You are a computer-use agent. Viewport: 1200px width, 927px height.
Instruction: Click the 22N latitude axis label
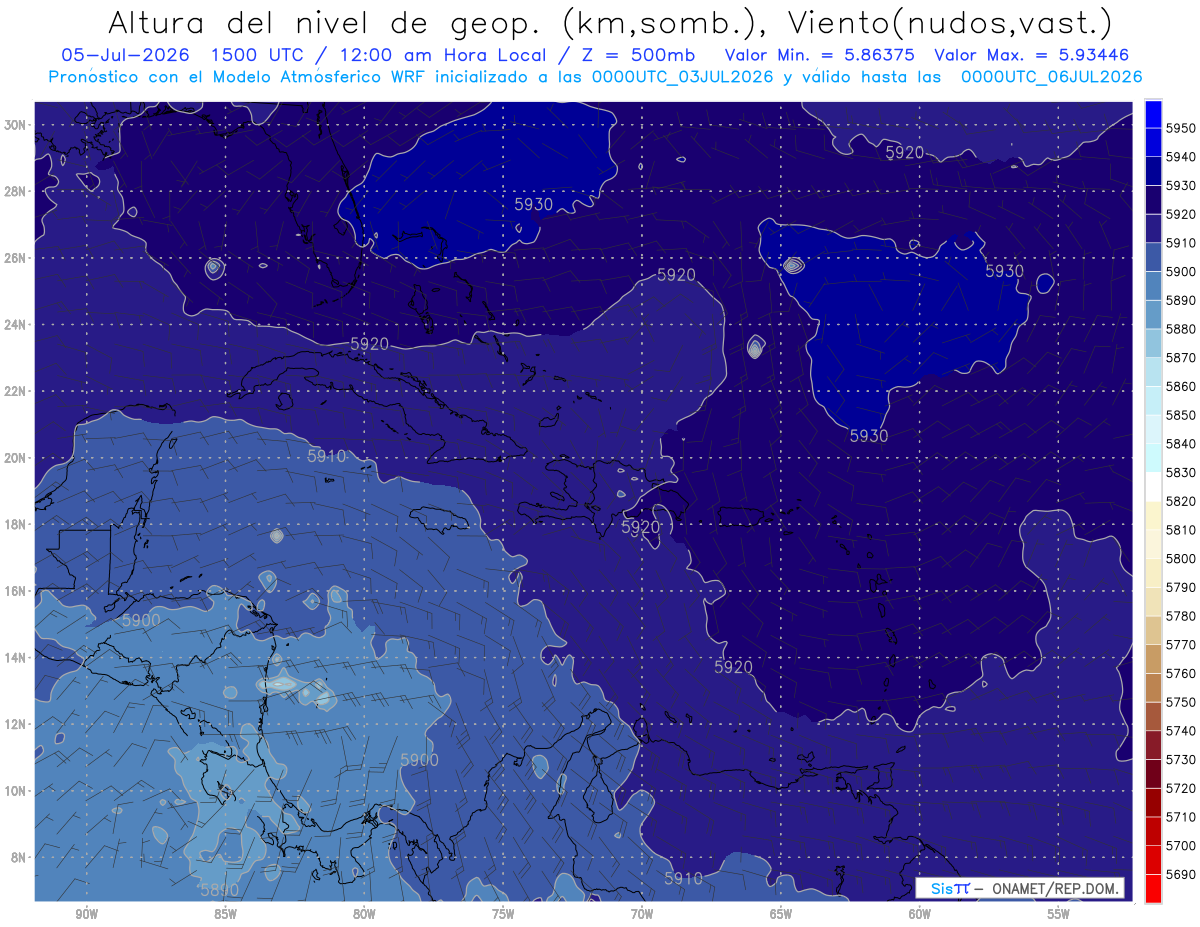pyautogui.click(x=15, y=391)
